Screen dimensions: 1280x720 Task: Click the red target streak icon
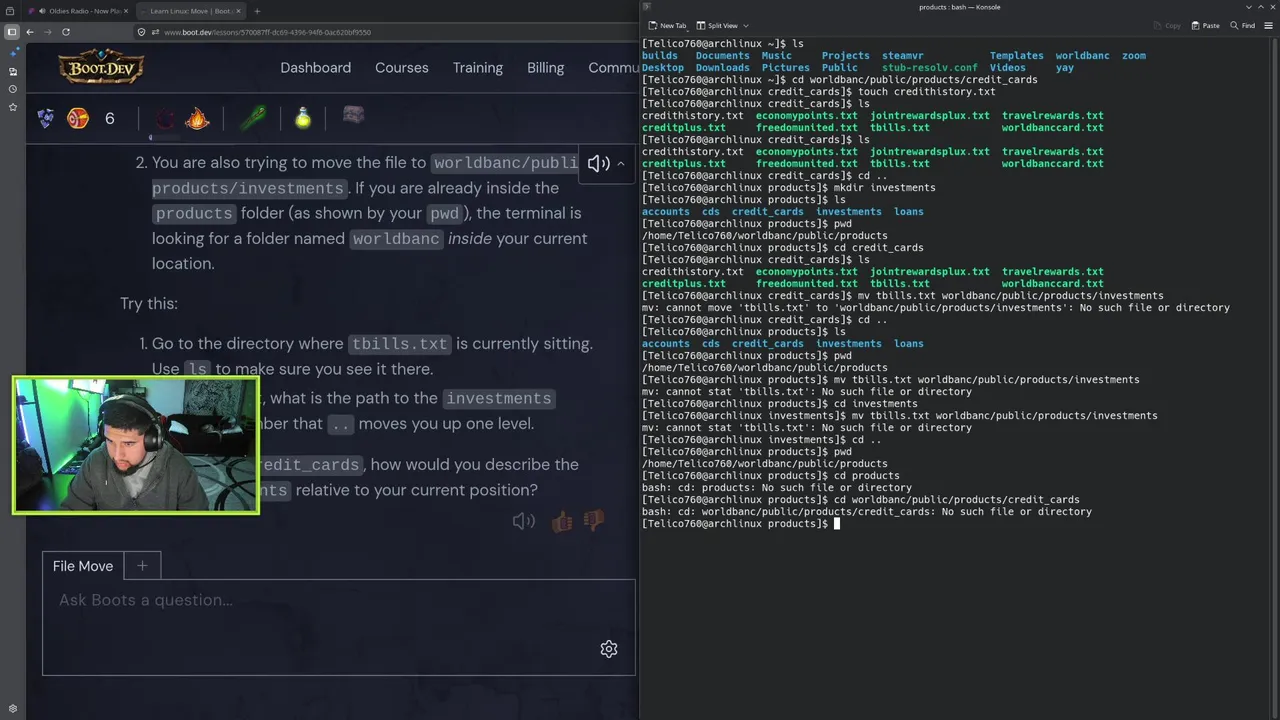click(x=77, y=118)
